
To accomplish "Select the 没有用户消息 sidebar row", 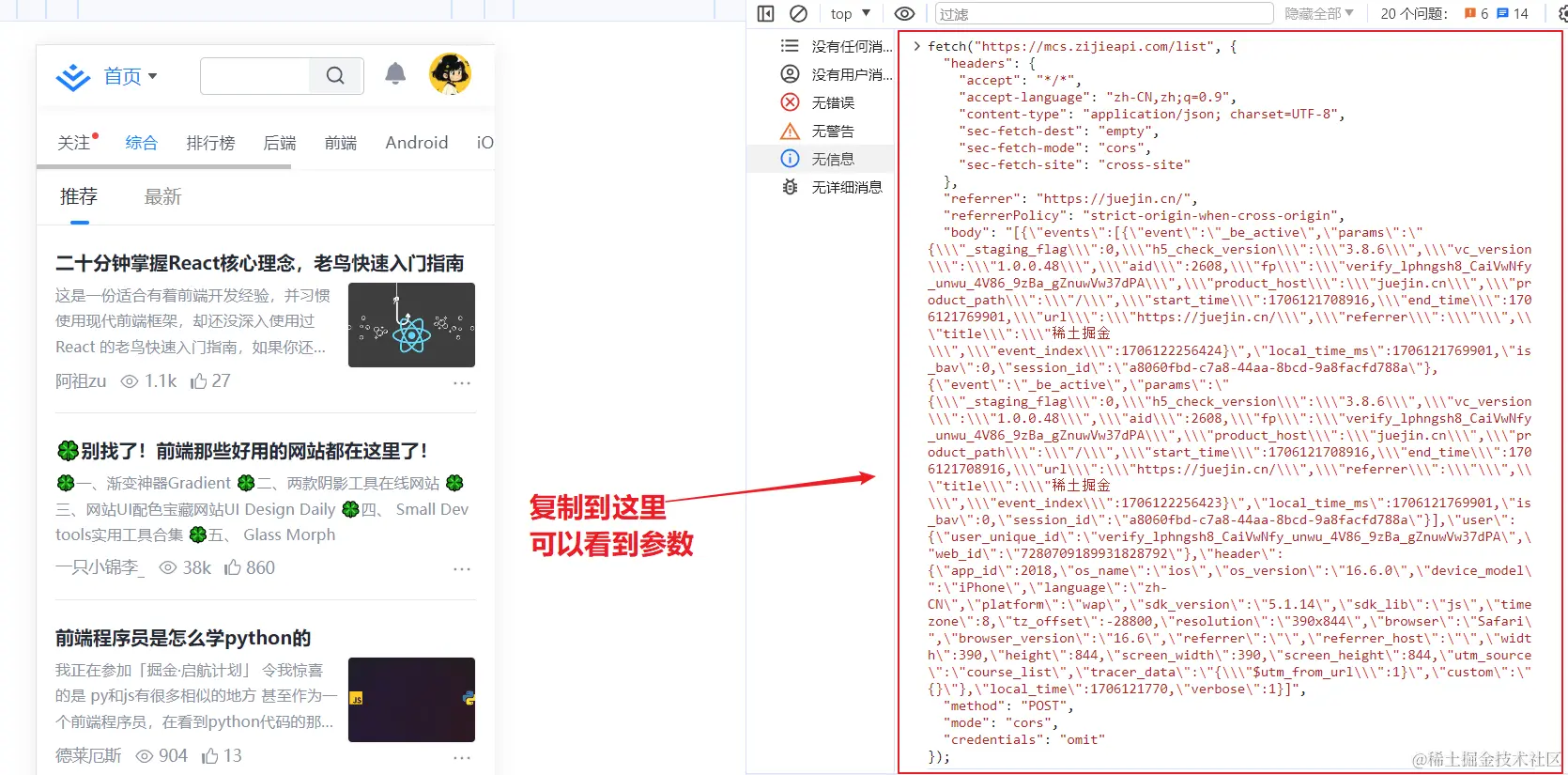I will click(x=822, y=74).
